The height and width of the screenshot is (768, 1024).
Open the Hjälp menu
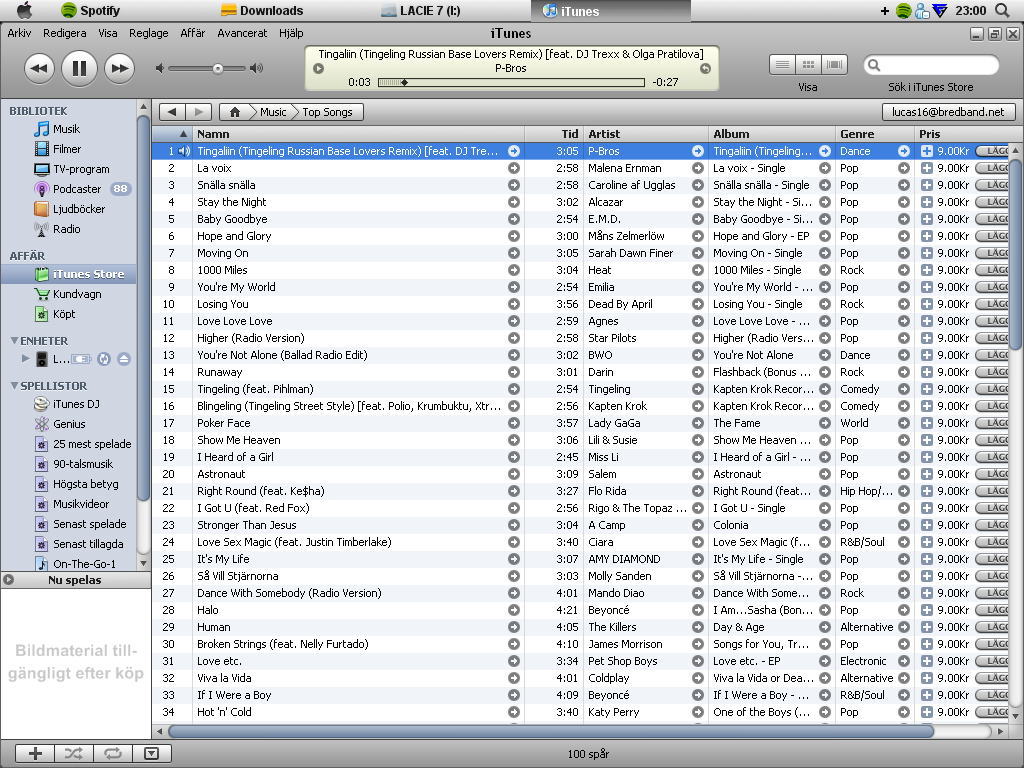click(291, 33)
